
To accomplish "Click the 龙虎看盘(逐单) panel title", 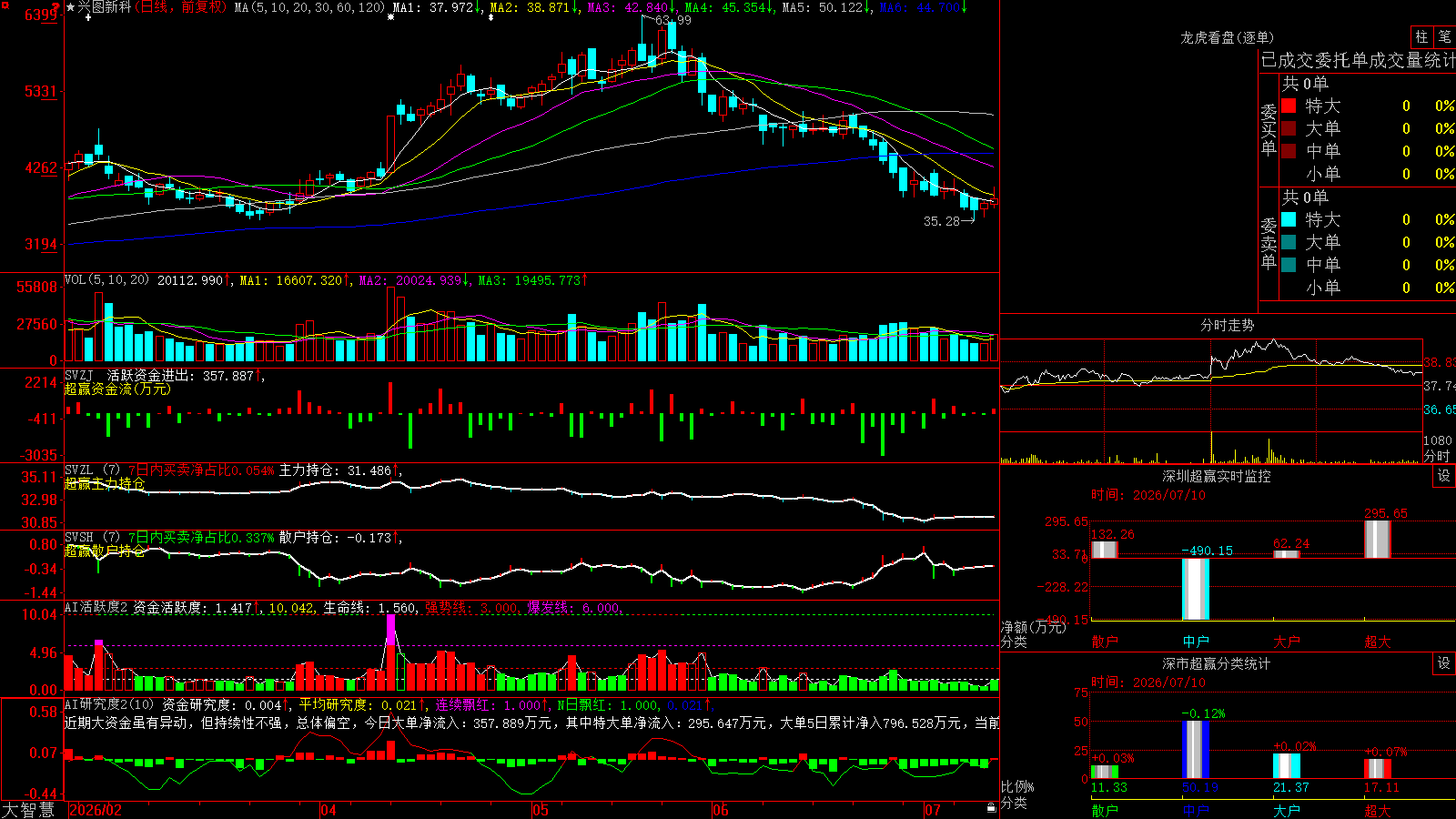I will (1228, 37).
